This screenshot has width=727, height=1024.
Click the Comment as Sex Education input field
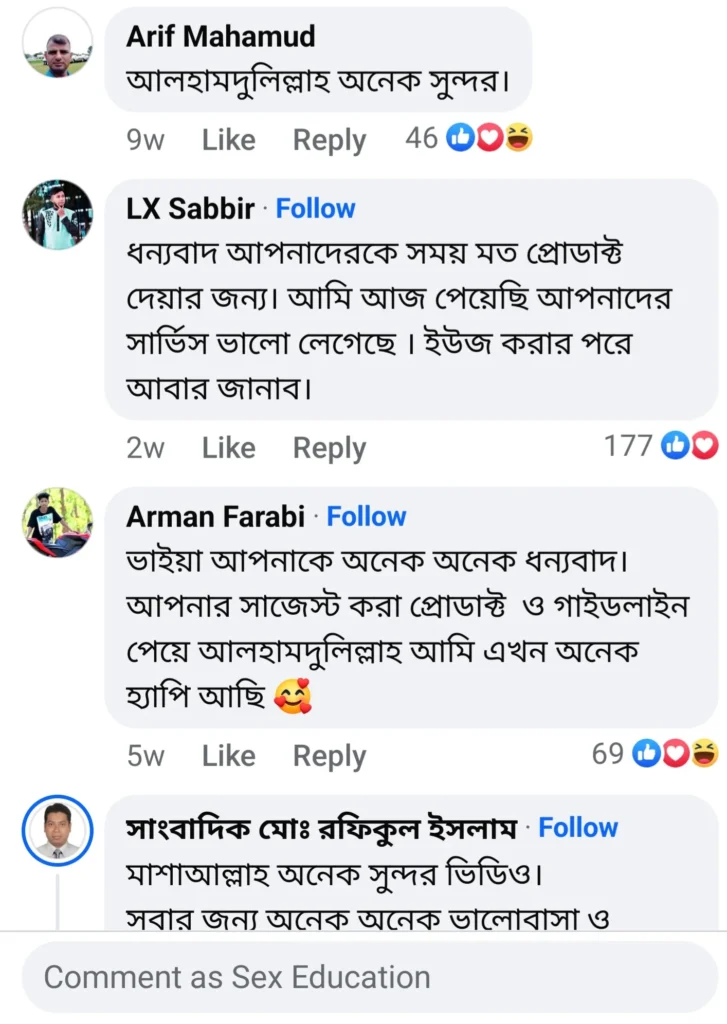coord(363,977)
